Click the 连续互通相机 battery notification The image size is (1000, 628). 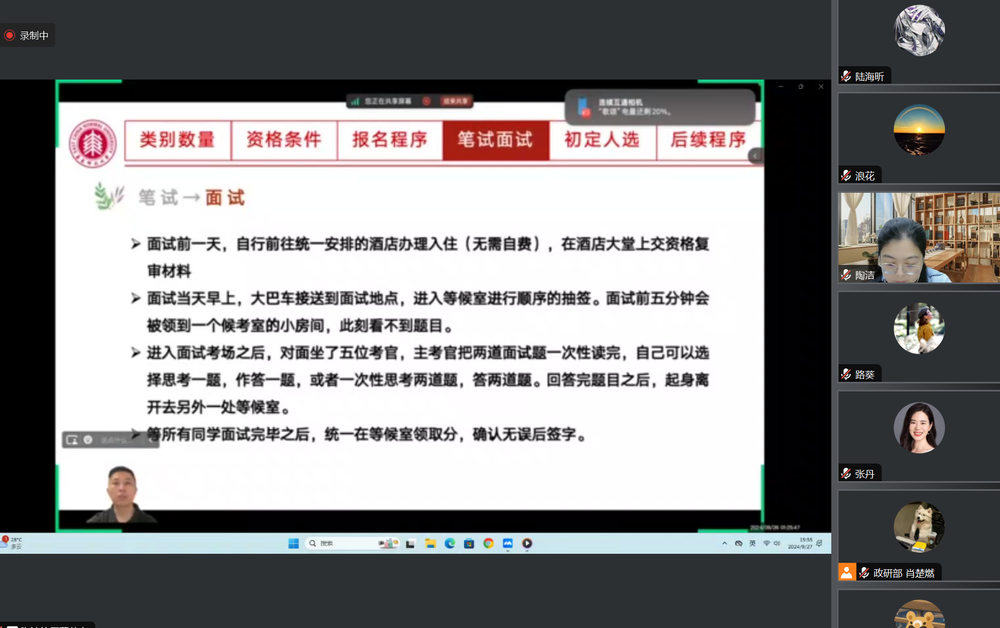pyautogui.click(x=660, y=107)
